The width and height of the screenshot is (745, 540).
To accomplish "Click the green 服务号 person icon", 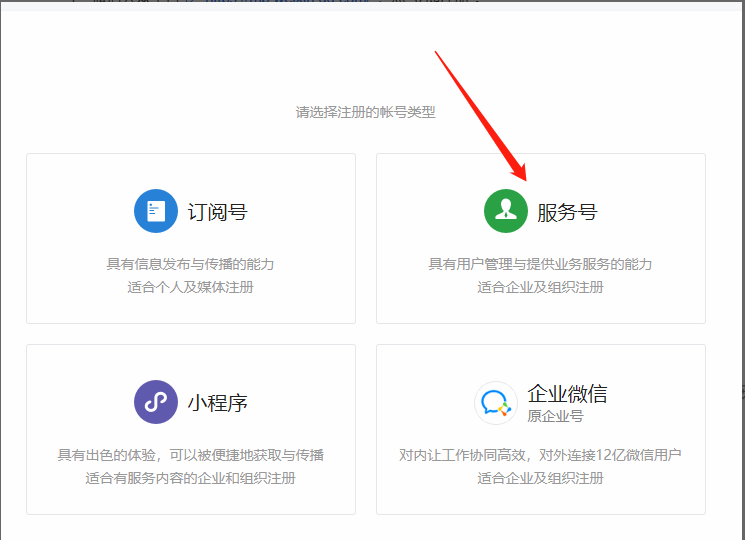I will tap(505, 211).
